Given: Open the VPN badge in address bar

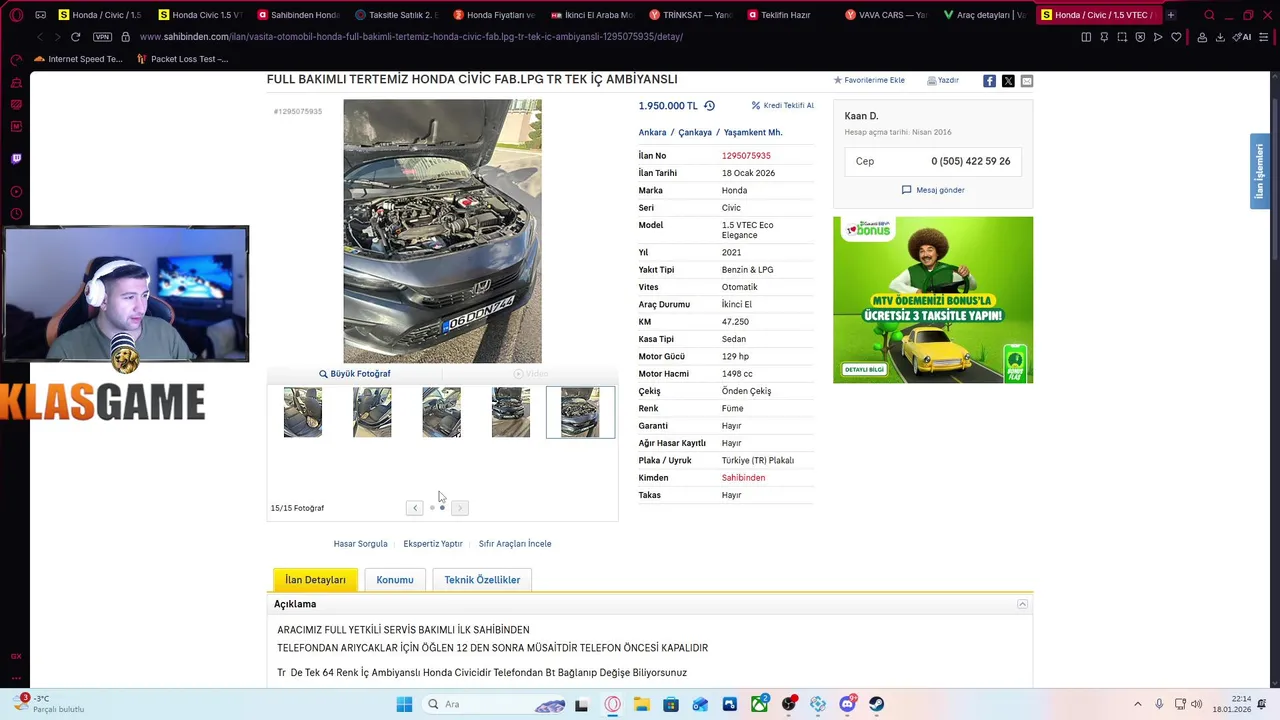Looking at the screenshot, I should click(102, 37).
